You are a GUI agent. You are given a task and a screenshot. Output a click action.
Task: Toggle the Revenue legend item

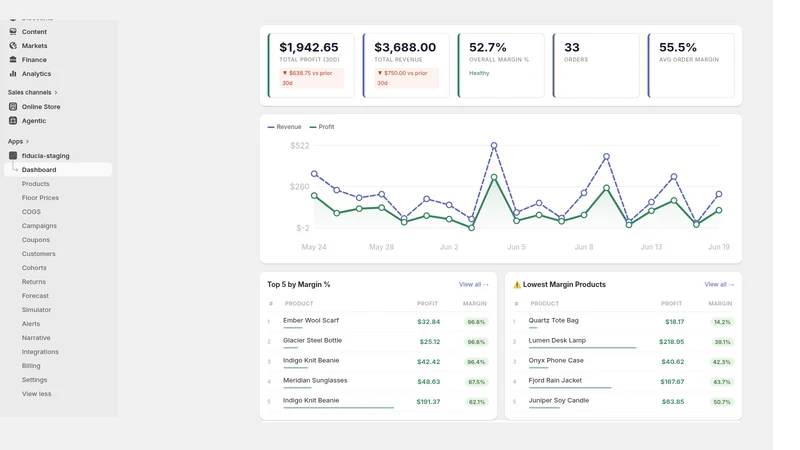click(x=284, y=127)
